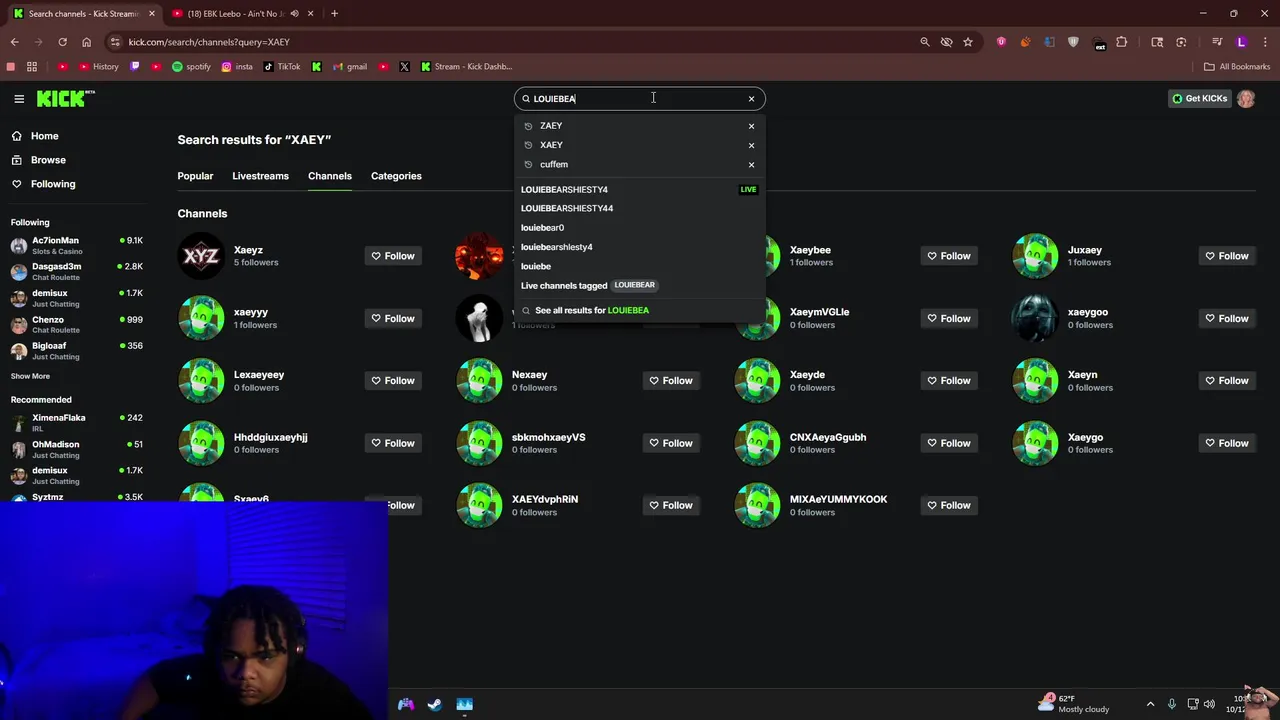The width and height of the screenshot is (1280, 720).
Task: Select louiebear0 suggestion
Action: pos(640,227)
